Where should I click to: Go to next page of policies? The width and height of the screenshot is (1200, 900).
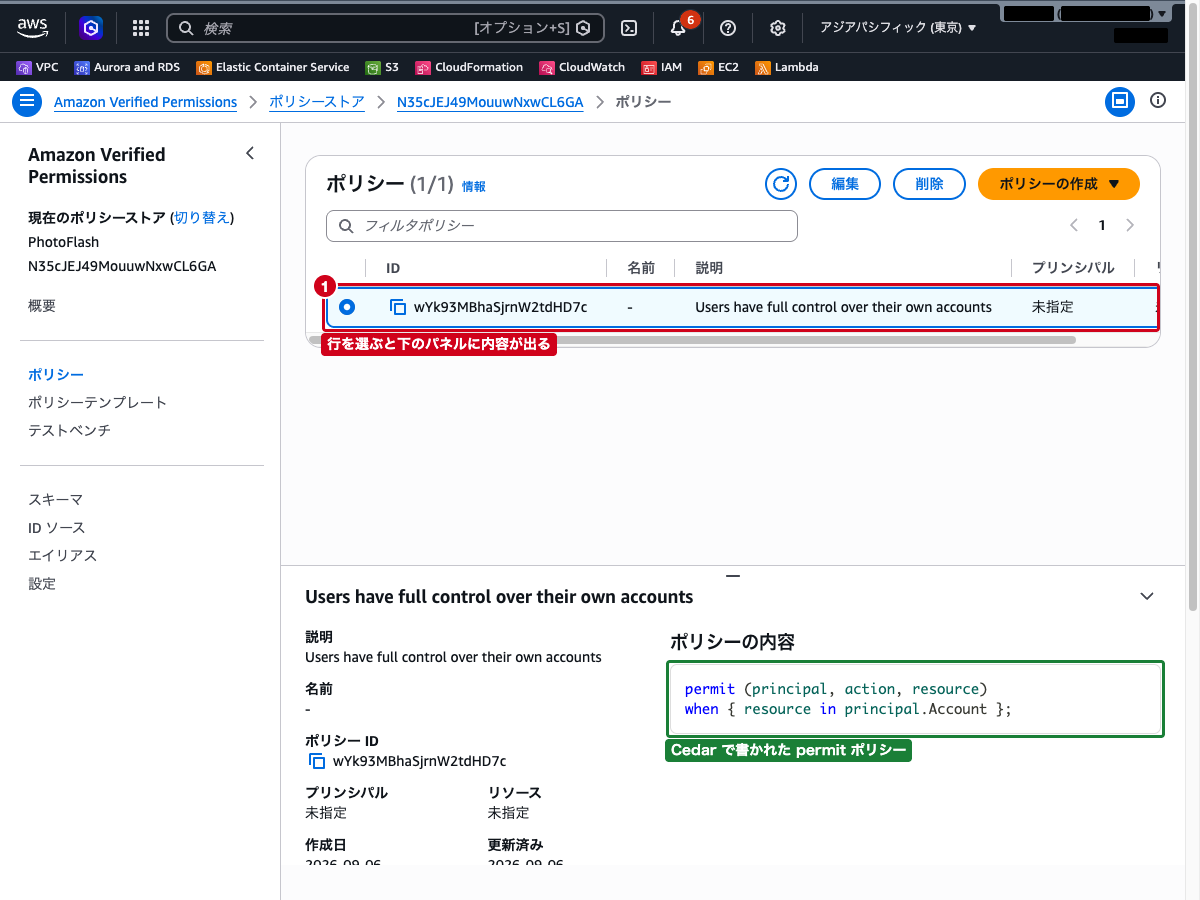point(1130,225)
